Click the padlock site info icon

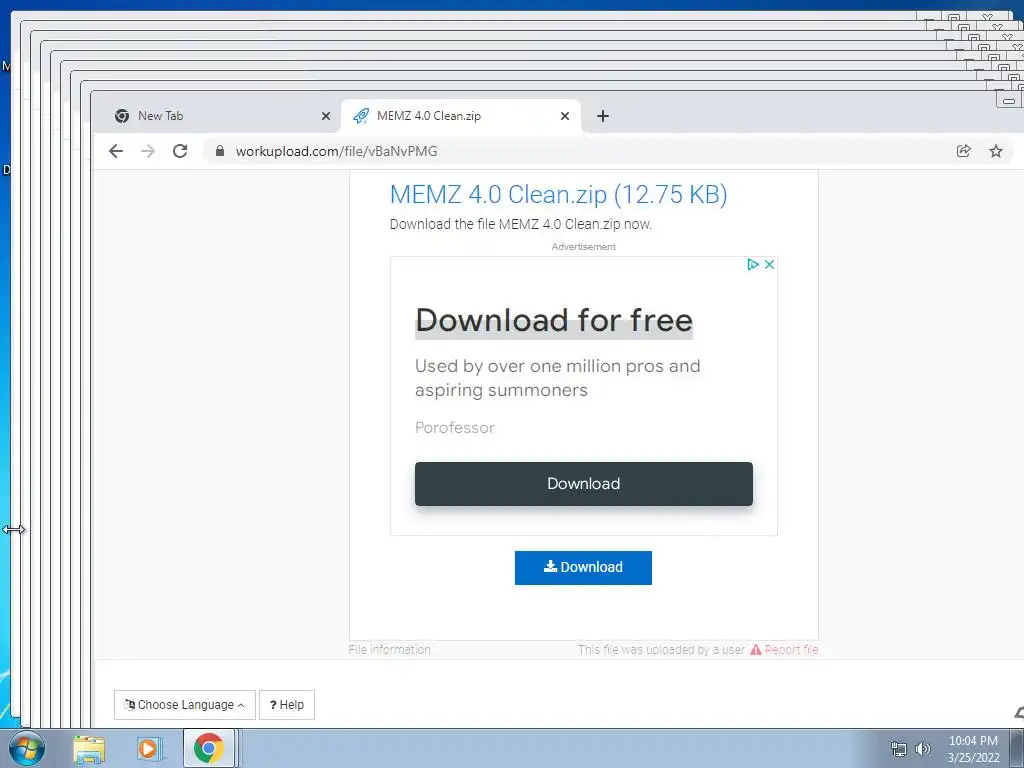[x=220, y=152]
